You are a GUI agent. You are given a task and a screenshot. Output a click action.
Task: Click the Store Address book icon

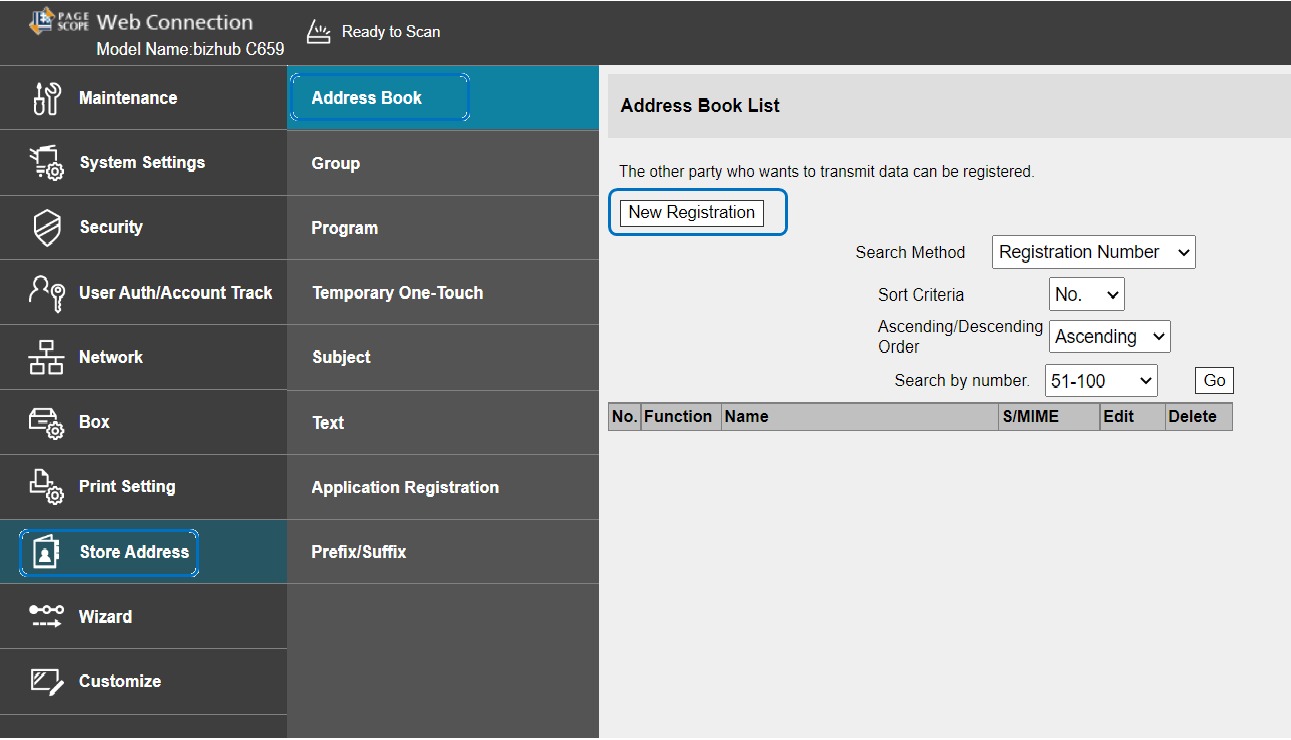pos(47,553)
